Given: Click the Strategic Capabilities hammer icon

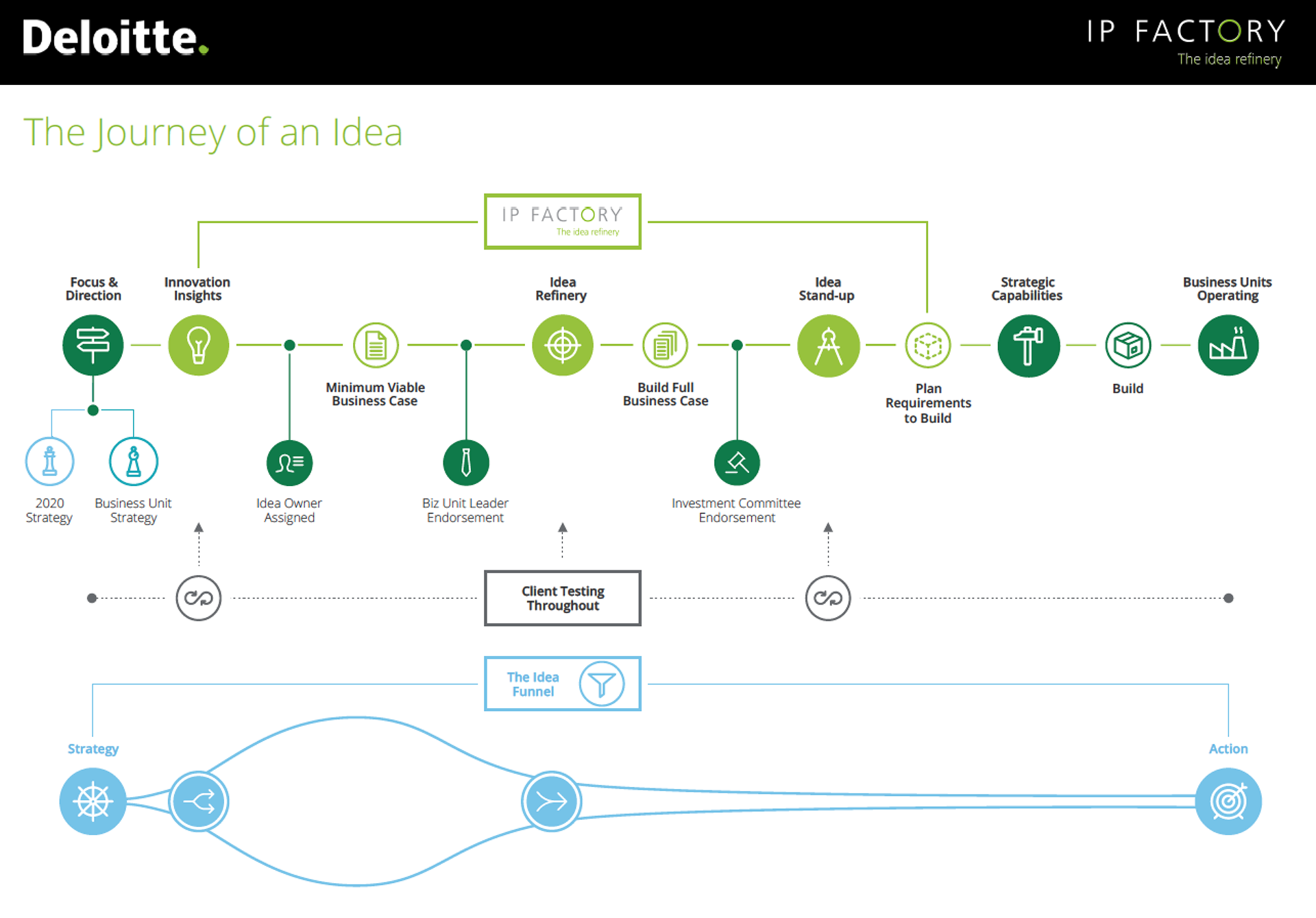Looking at the screenshot, I should [1028, 346].
